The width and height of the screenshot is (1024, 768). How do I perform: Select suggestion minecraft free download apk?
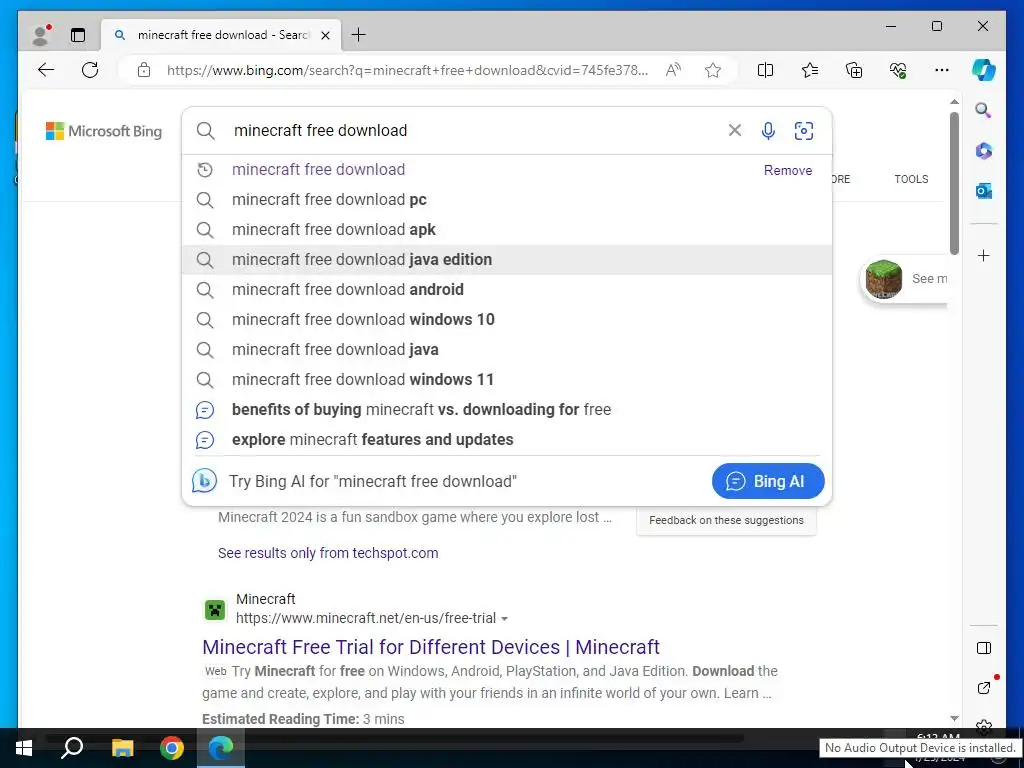click(x=507, y=229)
